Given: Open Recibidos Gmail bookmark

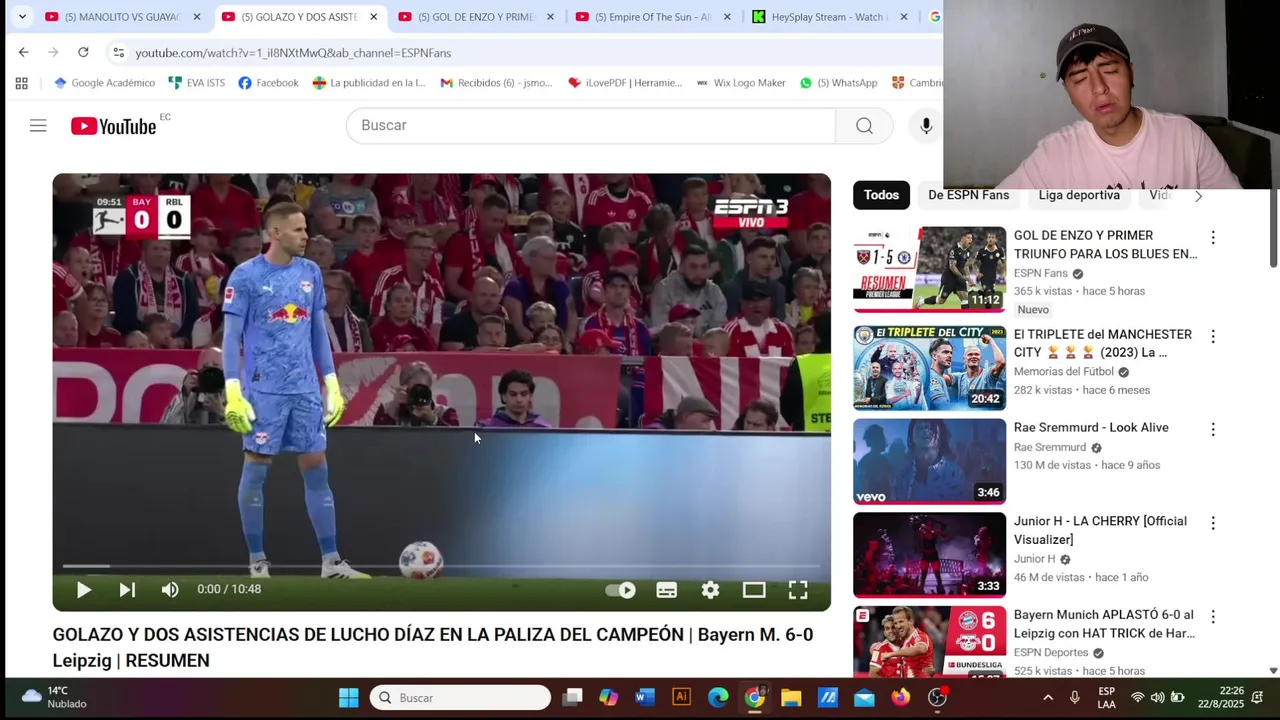Looking at the screenshot, I should 496,83.
